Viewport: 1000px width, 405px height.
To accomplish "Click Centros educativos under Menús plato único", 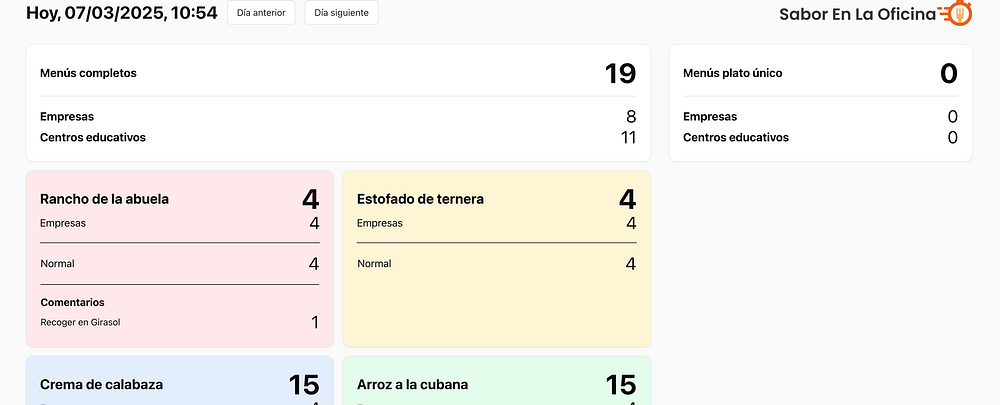I will (x=820, y=137).
